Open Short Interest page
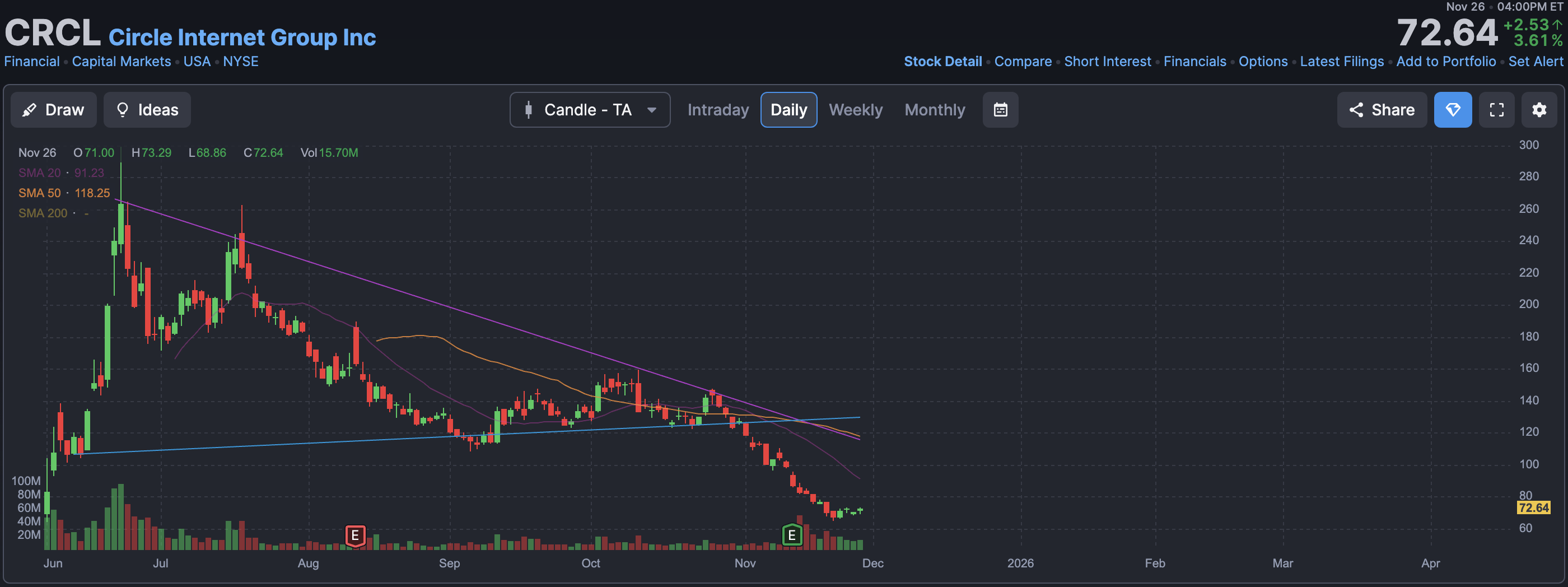This screenshot has width=1568, height=587. (1108, 62)
